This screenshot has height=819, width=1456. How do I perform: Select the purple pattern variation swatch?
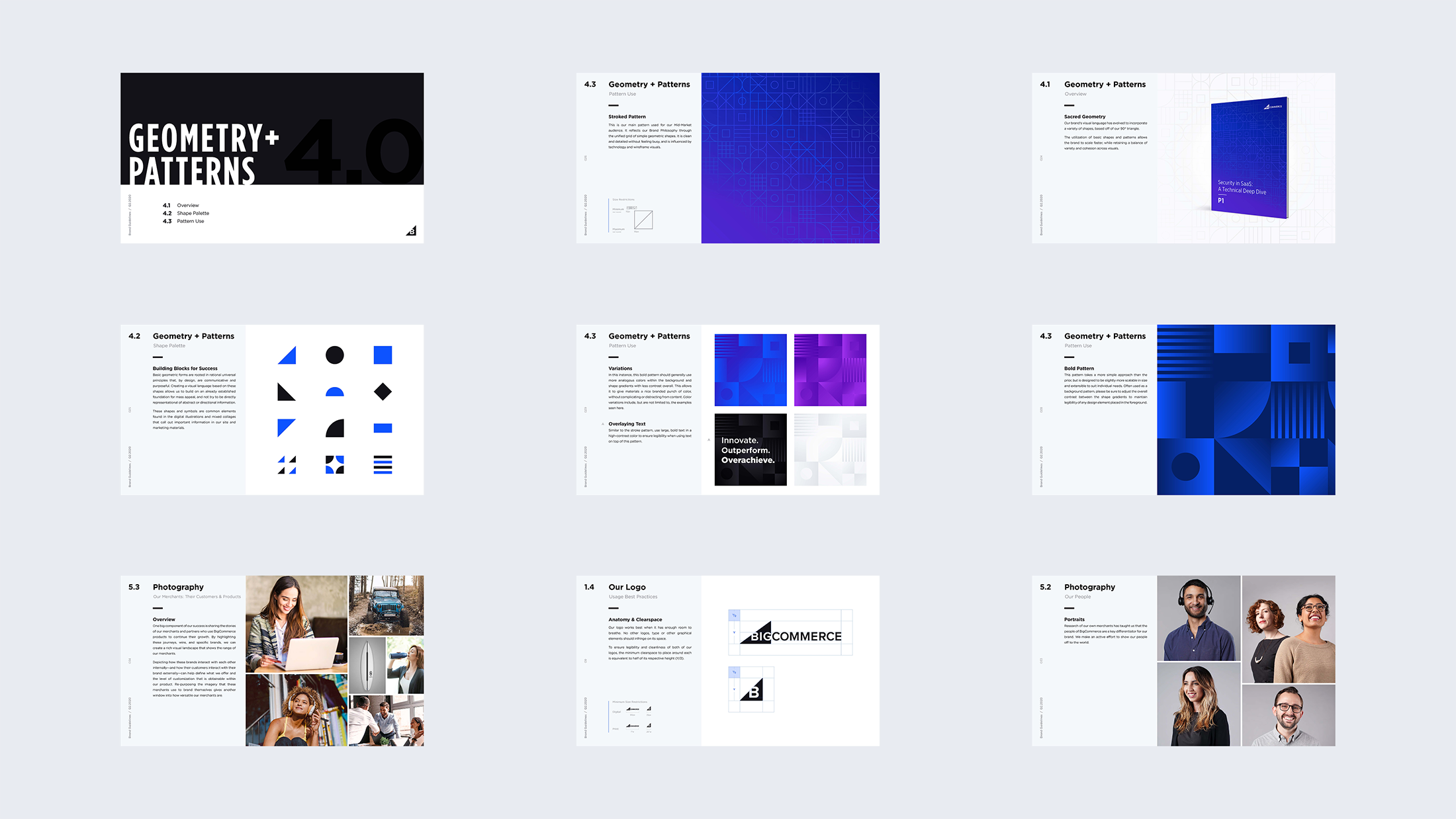(x=830, y=370)
